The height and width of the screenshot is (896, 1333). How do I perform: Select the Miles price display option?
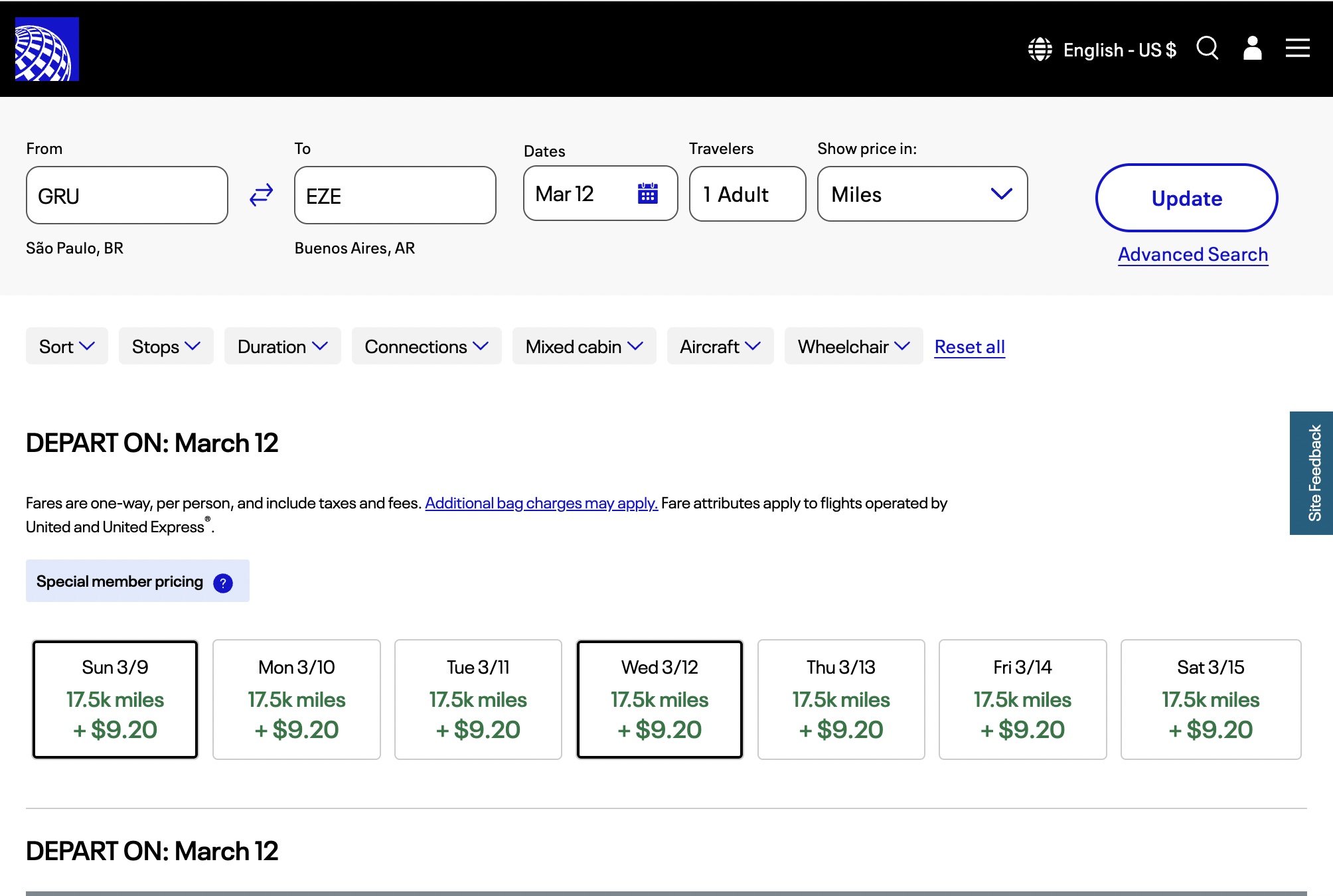(x=922, y=194)
